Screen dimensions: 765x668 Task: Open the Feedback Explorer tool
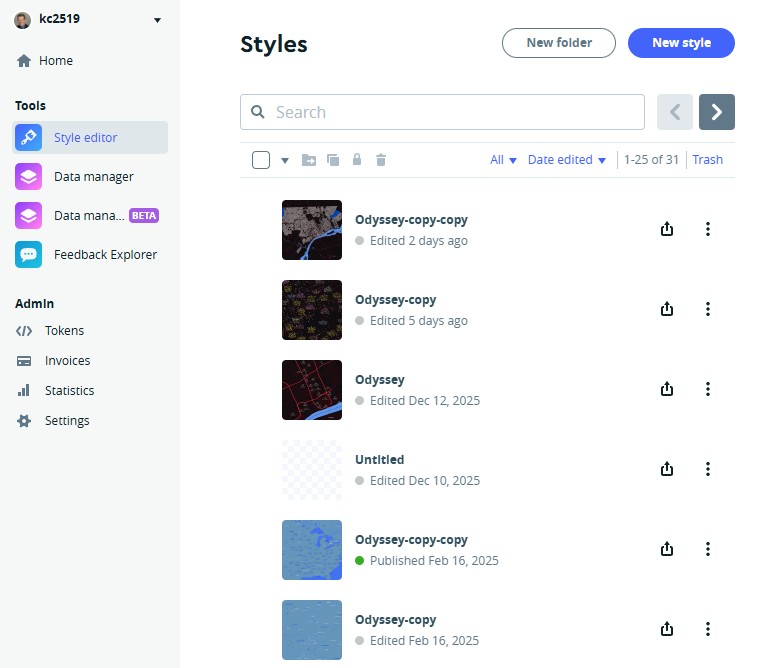[105, 255]
